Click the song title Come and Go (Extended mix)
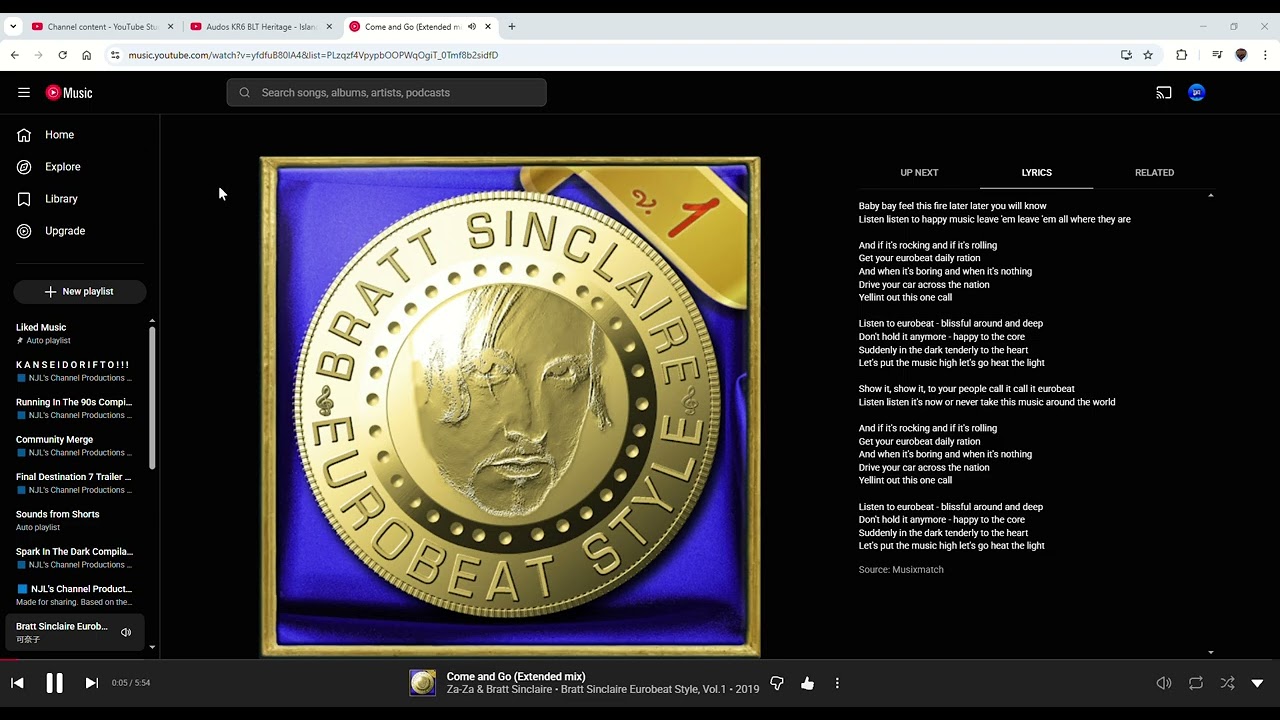1280x720 pixels. pyautogui.click(x=516, y=677)
